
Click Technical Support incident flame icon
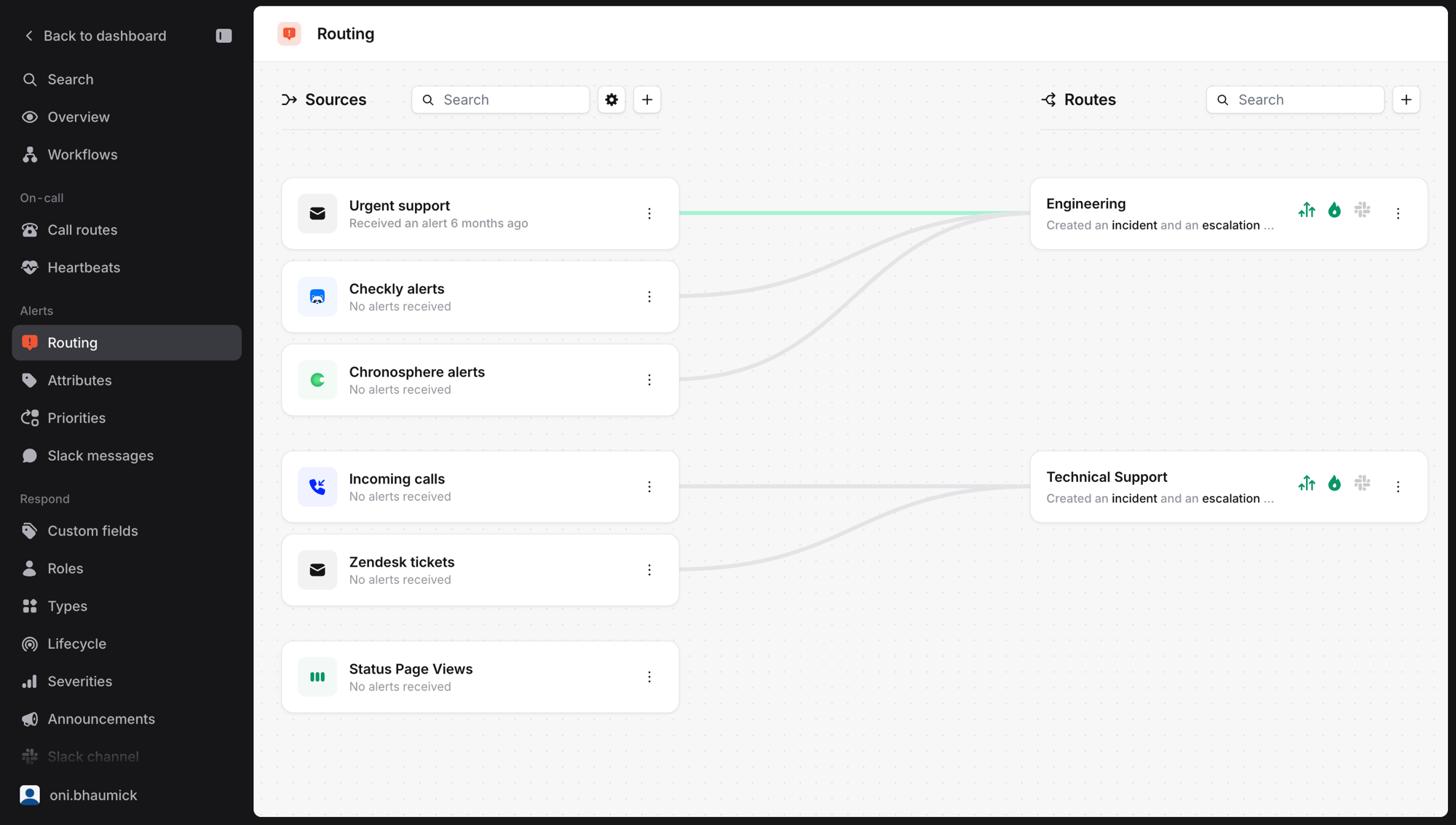pos(1334,483)
